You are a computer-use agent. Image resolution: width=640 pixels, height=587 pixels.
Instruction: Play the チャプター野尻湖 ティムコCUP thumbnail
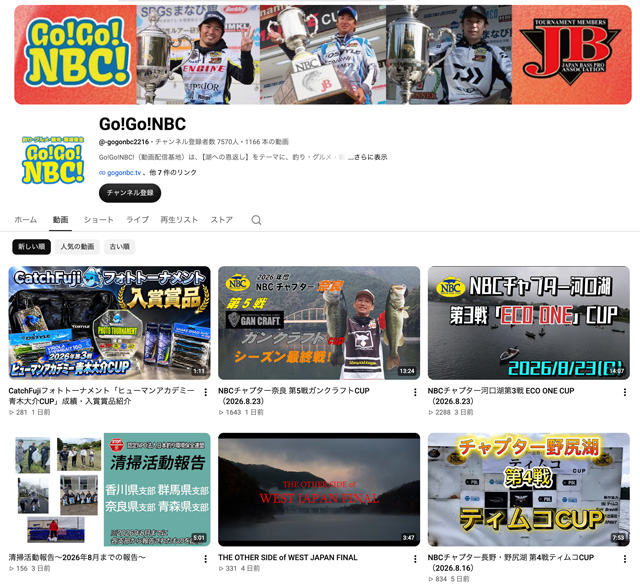click(x=529, y=489)
